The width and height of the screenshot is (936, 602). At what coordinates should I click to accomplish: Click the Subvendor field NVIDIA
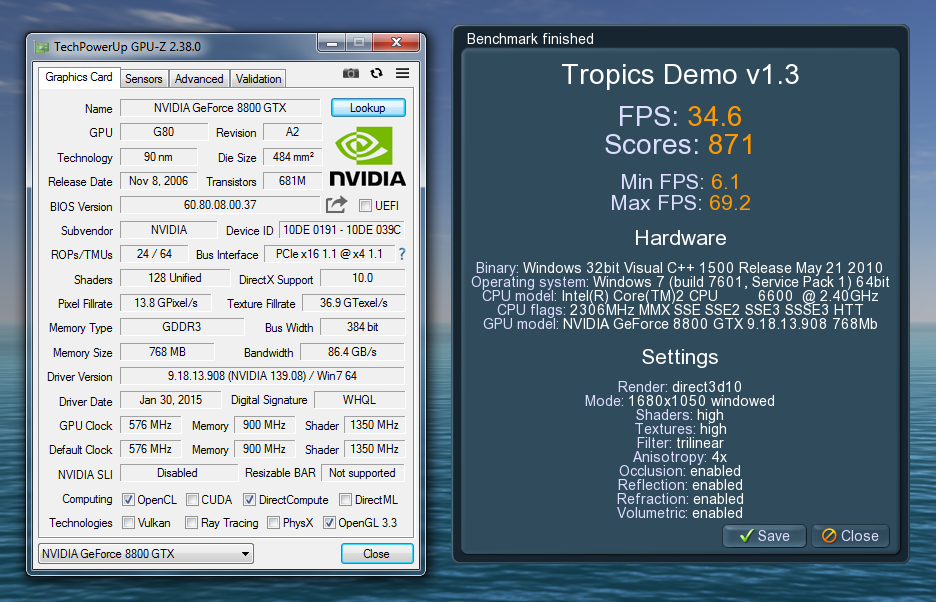(169, 230)
